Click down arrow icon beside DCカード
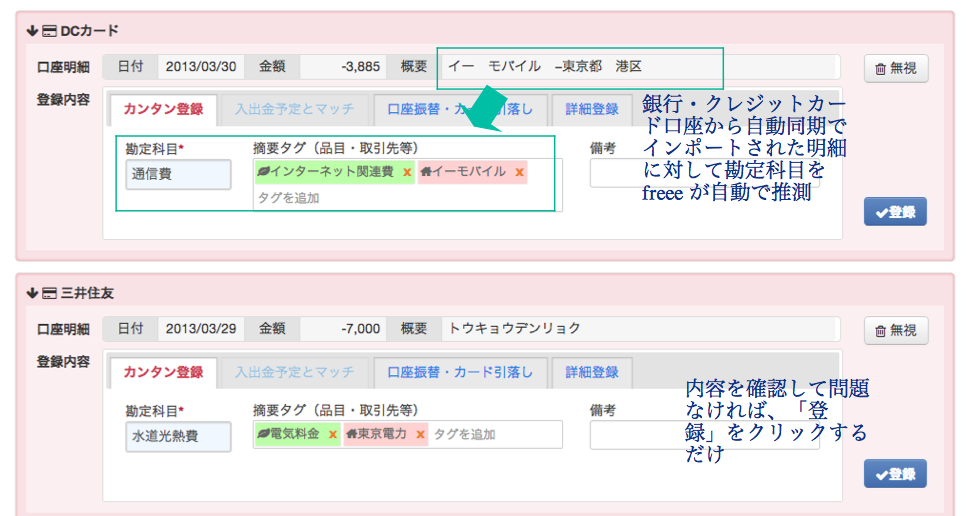The width and height of the screenshot is (975, 516). pyautogui.click(x=32, y=31)
